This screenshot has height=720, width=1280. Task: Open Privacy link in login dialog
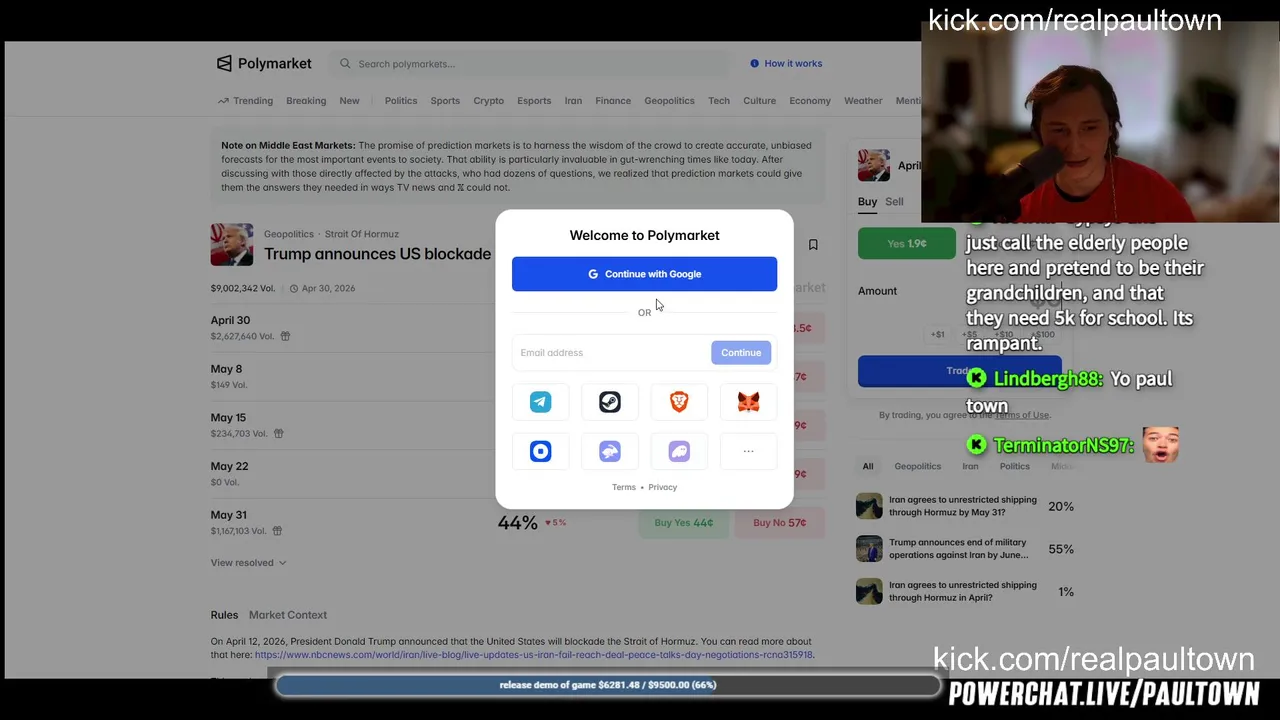pos(662,487)
